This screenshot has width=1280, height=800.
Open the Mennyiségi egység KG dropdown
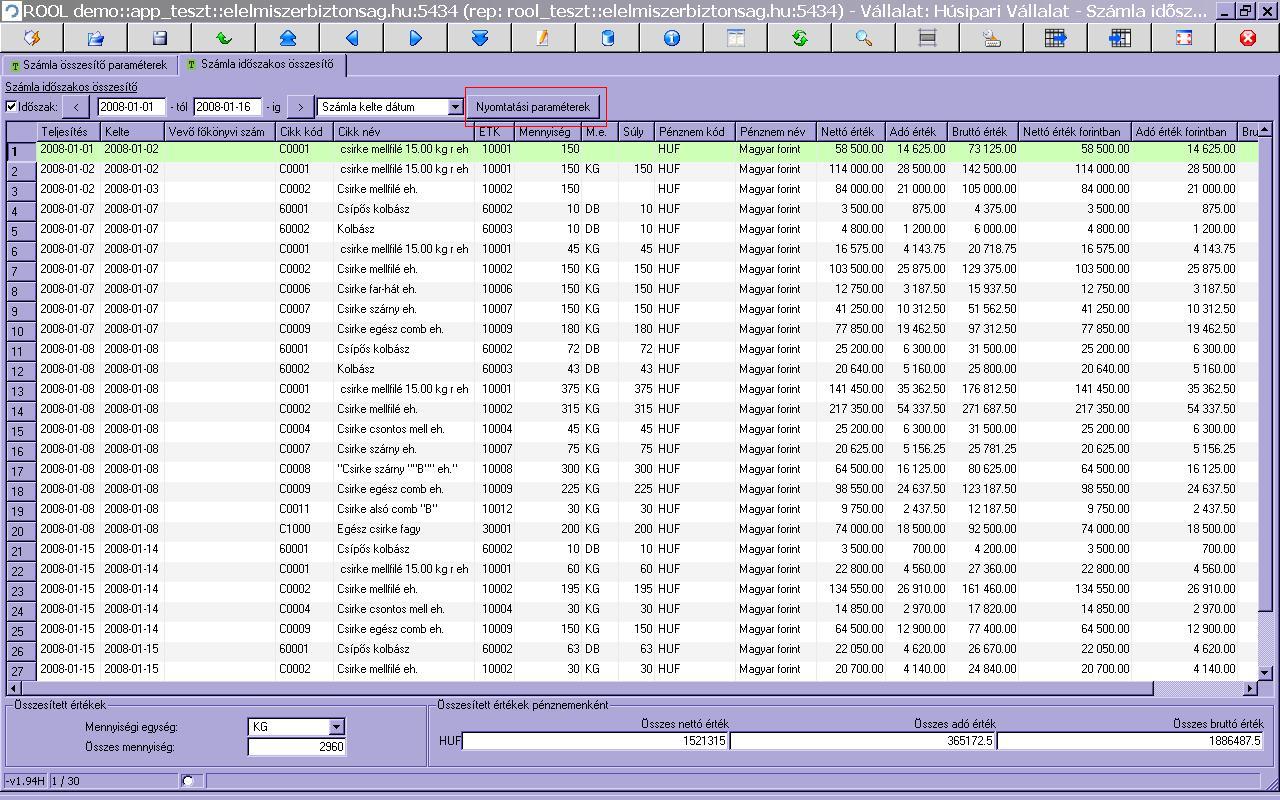336,727
